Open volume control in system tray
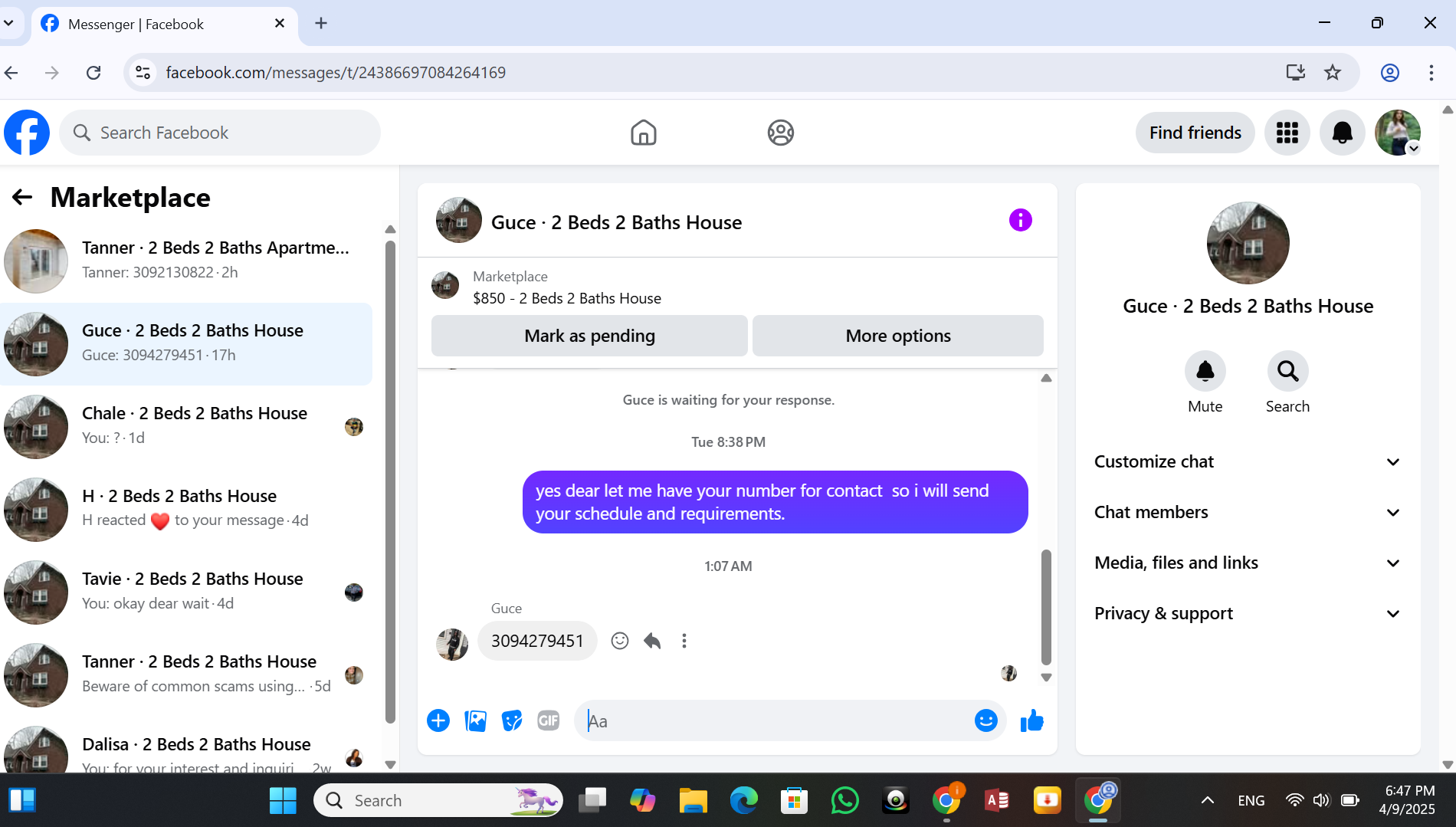 [x=1321, y=801]
